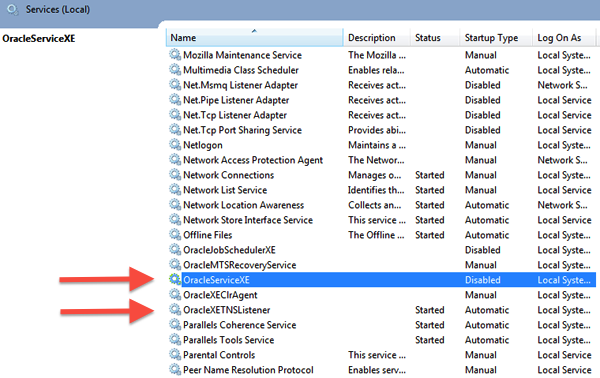The image size is (600, 378).
Task: Sort services by the Name column header
Action: click(x=254, y=37)
